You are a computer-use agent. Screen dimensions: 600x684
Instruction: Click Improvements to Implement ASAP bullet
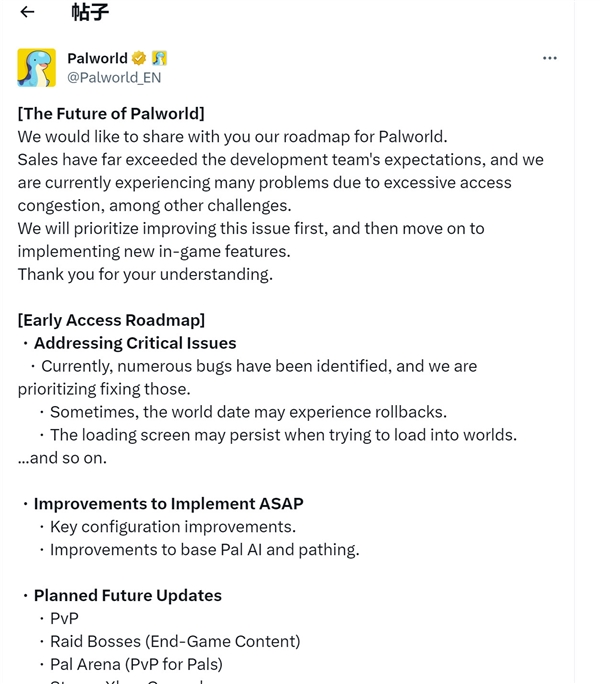pos(168,503)
